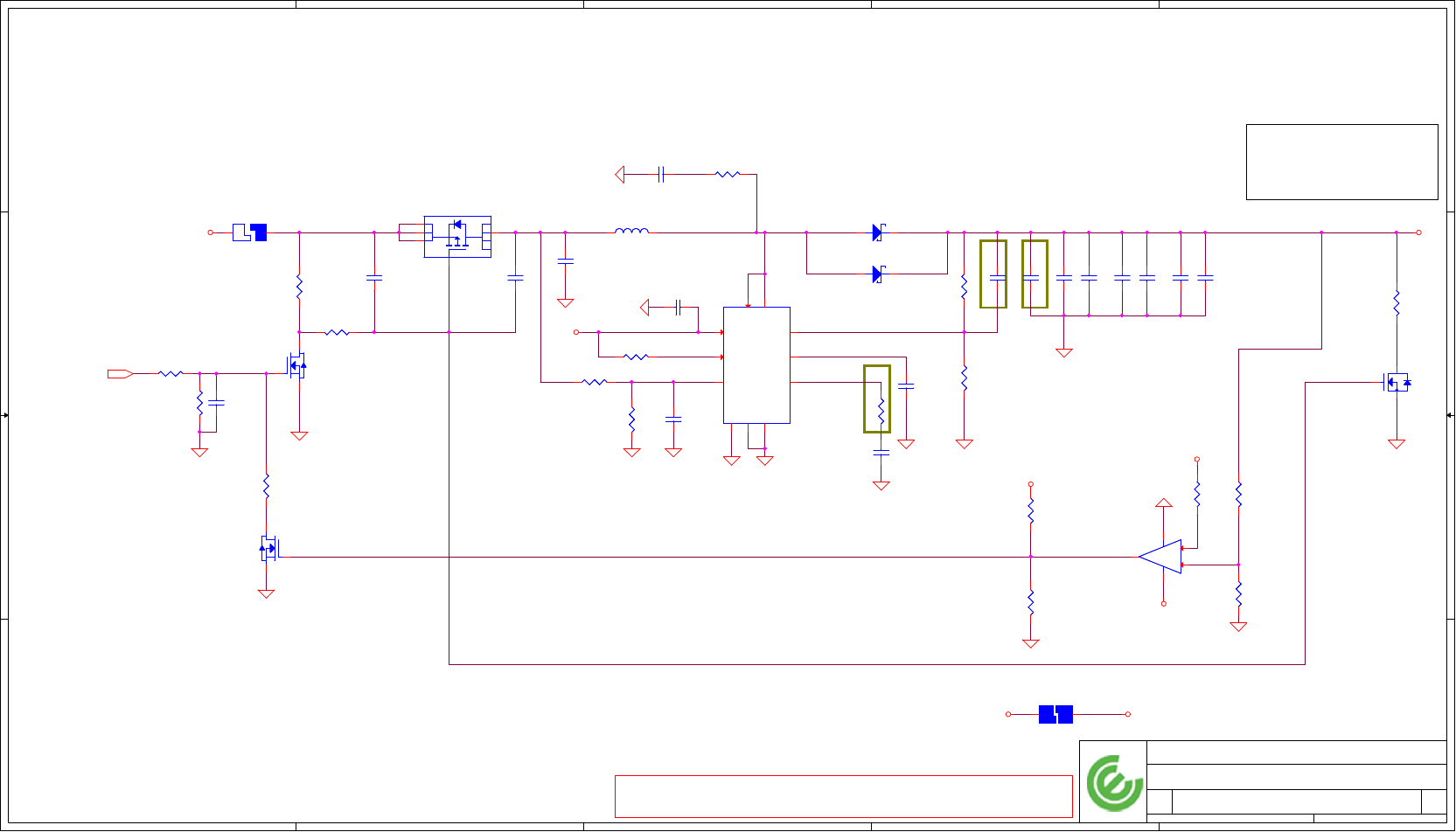Click the comparator's lower supply terminal circle
Viewport: 1456px width, 832px height.
[1164, 603]
